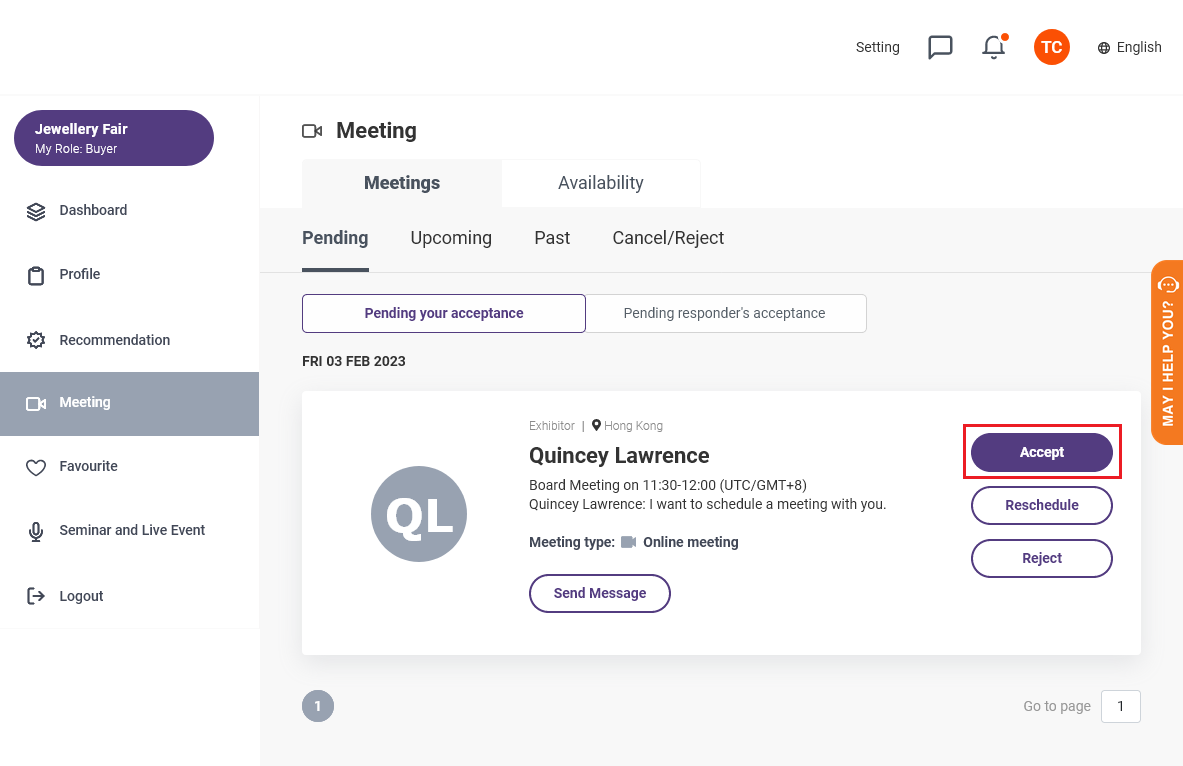Click the Go to page input field
The image size is (1183, 766).
click(x=1120, y=706)
